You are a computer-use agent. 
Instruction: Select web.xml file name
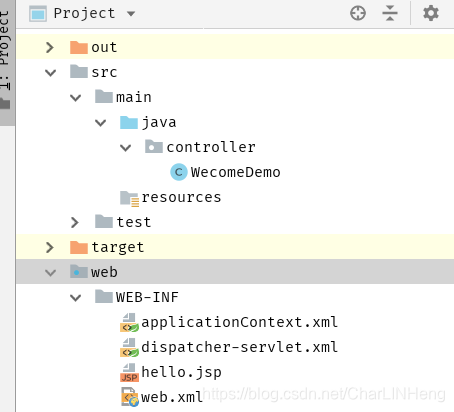(172, 397)
